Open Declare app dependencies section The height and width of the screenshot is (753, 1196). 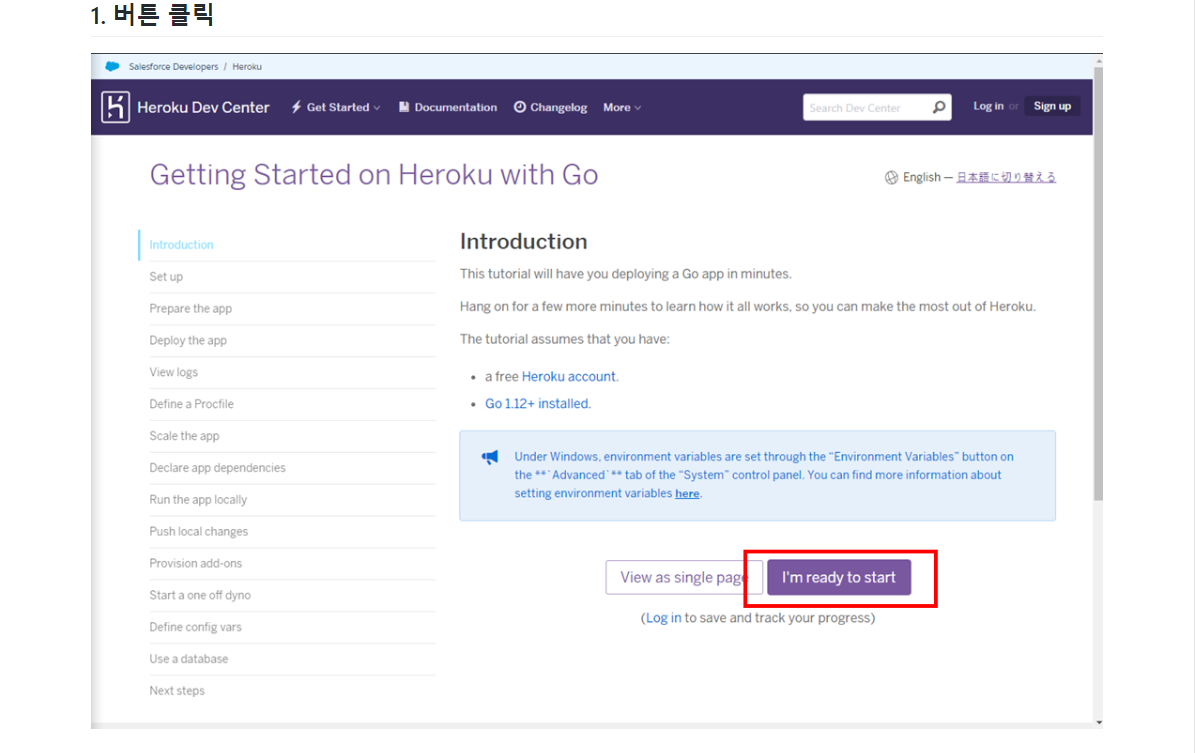click(217, 468)
